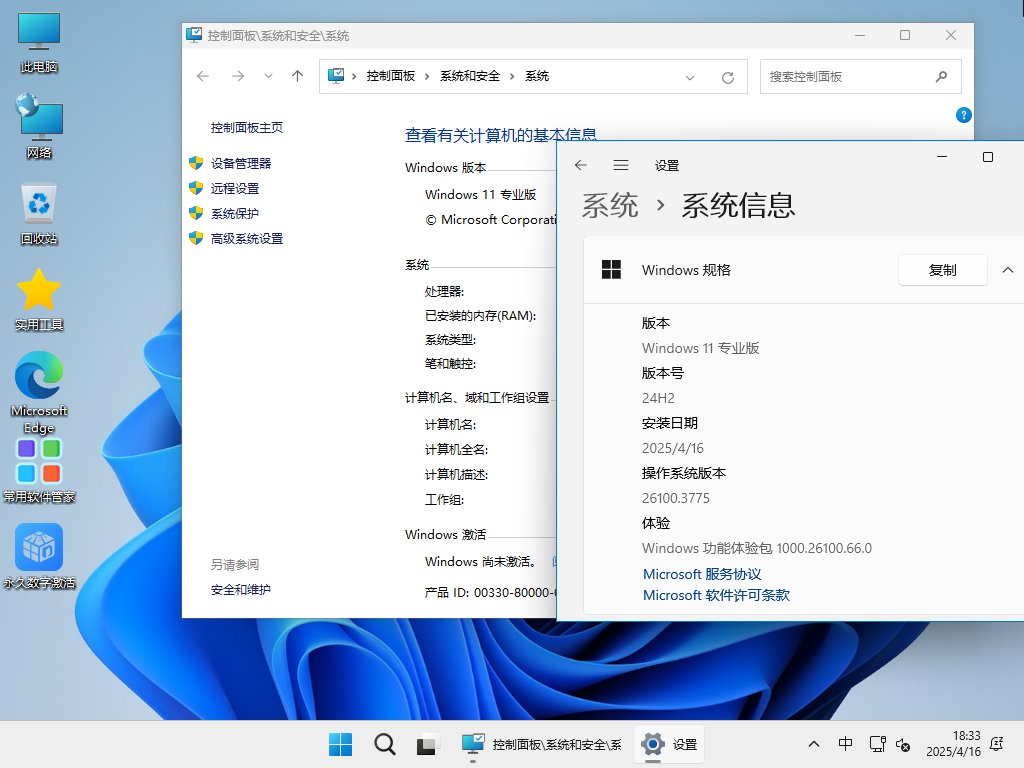Switch to 设置 taskbar item

[669, 744]
